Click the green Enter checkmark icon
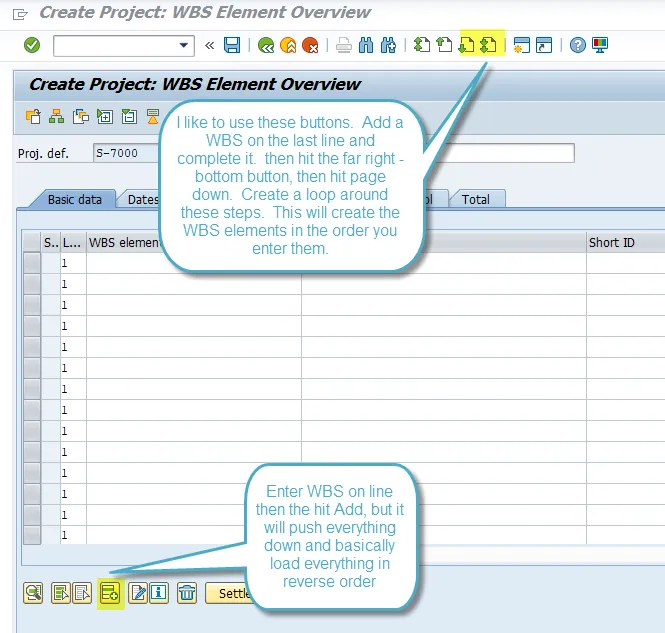This screenshot has width=665, height=633. (32, 45)
